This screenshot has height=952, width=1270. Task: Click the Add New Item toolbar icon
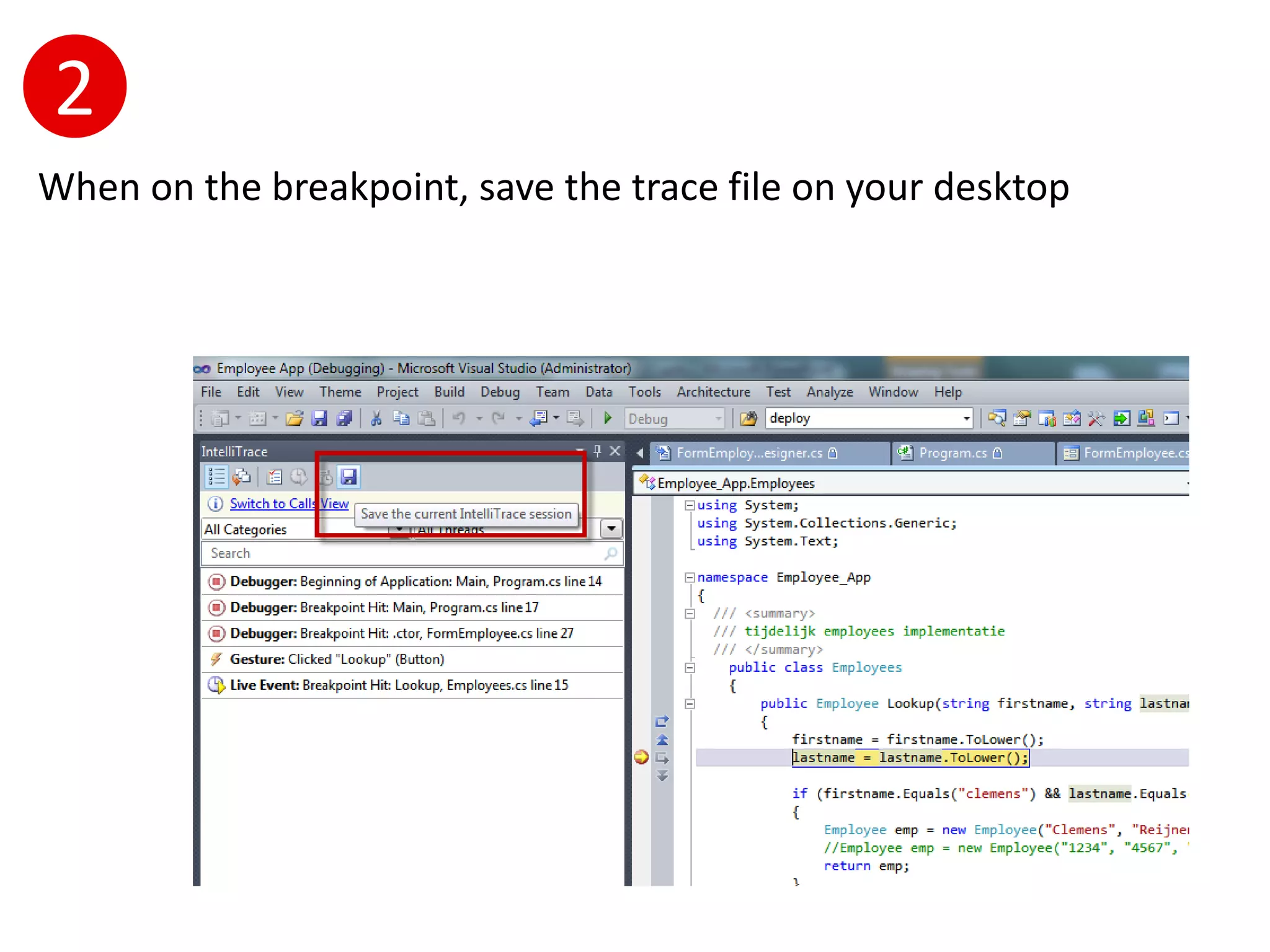tap(257, 419)
